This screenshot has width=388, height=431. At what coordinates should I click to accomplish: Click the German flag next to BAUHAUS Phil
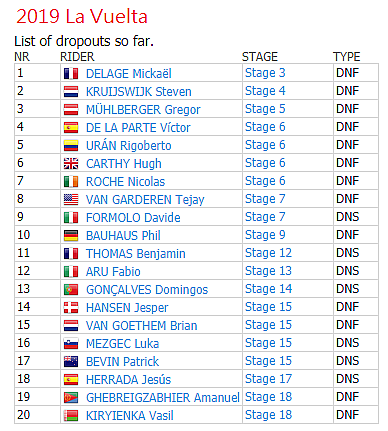point(71,236)
